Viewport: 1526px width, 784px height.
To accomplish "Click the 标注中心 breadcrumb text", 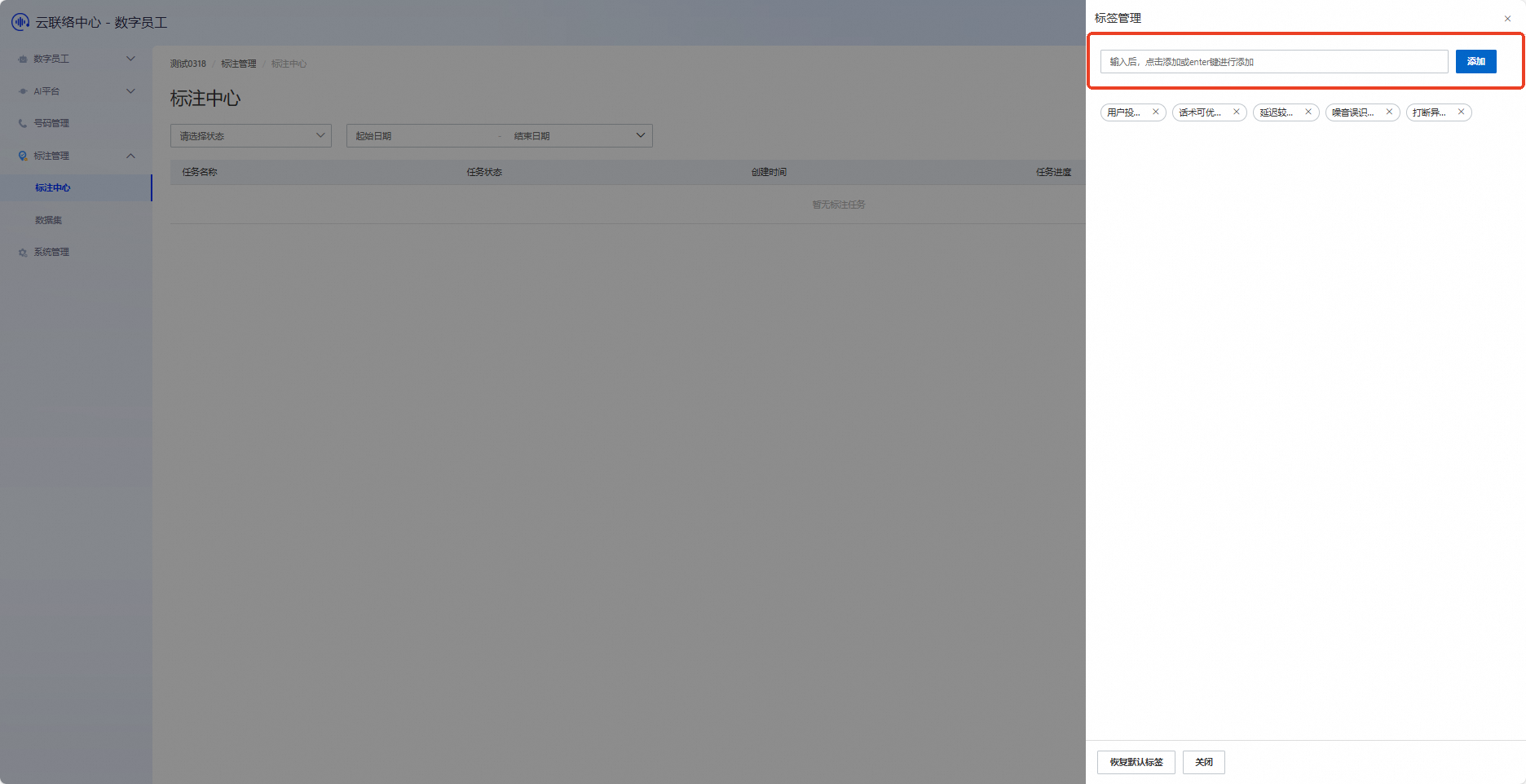I will (x=289, y=64).
